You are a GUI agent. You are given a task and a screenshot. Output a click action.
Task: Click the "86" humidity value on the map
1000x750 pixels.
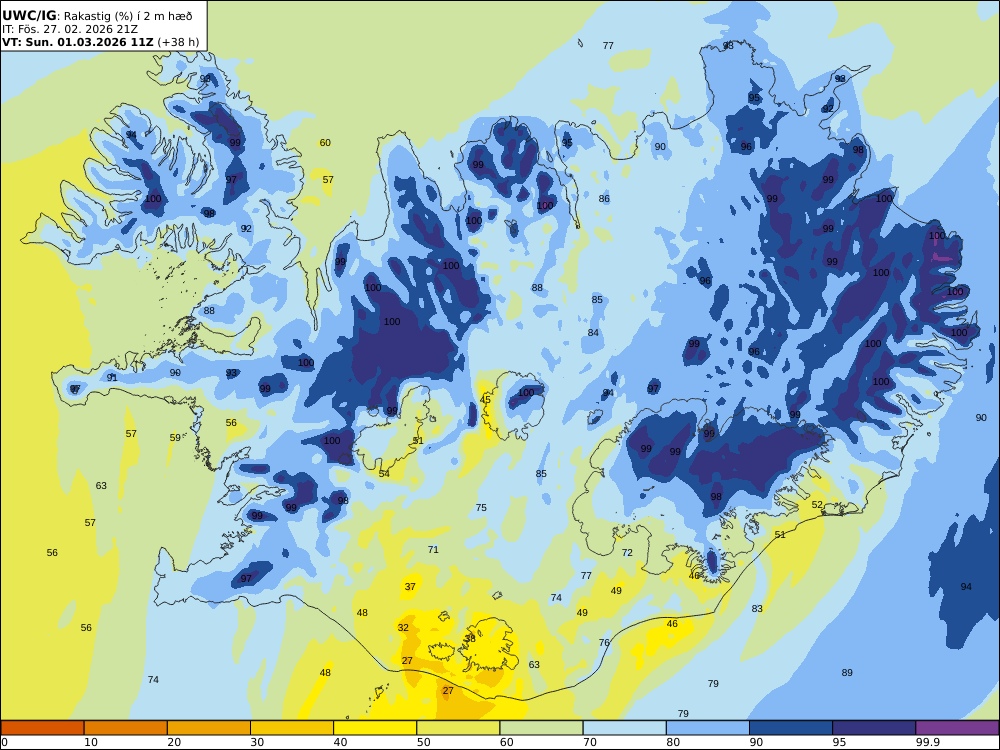pyautogui.click(x=604, y=198)
